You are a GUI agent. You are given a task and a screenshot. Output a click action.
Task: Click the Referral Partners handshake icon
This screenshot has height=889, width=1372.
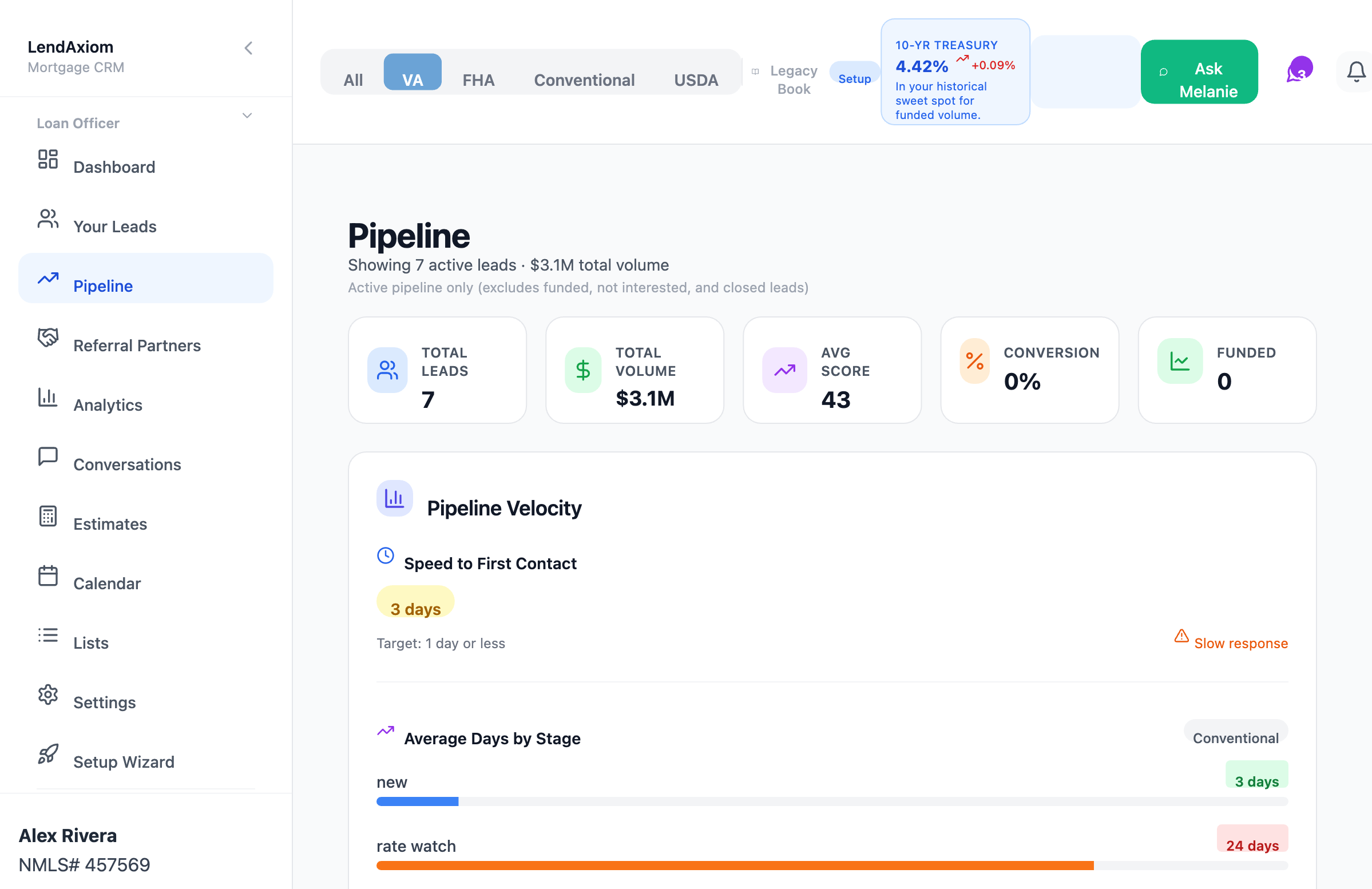pyautogui.click(x=48, y=338)
